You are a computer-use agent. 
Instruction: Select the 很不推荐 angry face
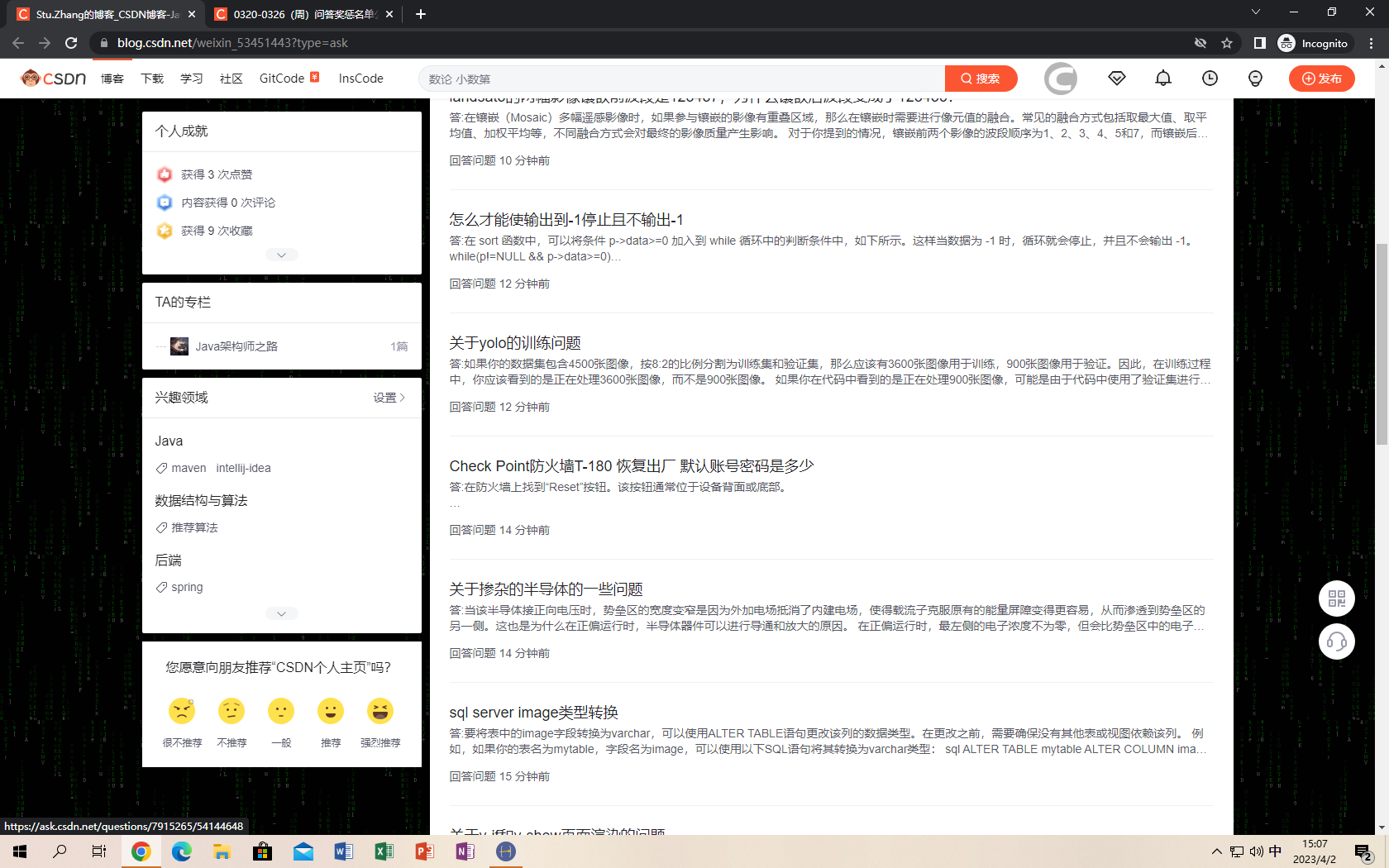[182, 711]
